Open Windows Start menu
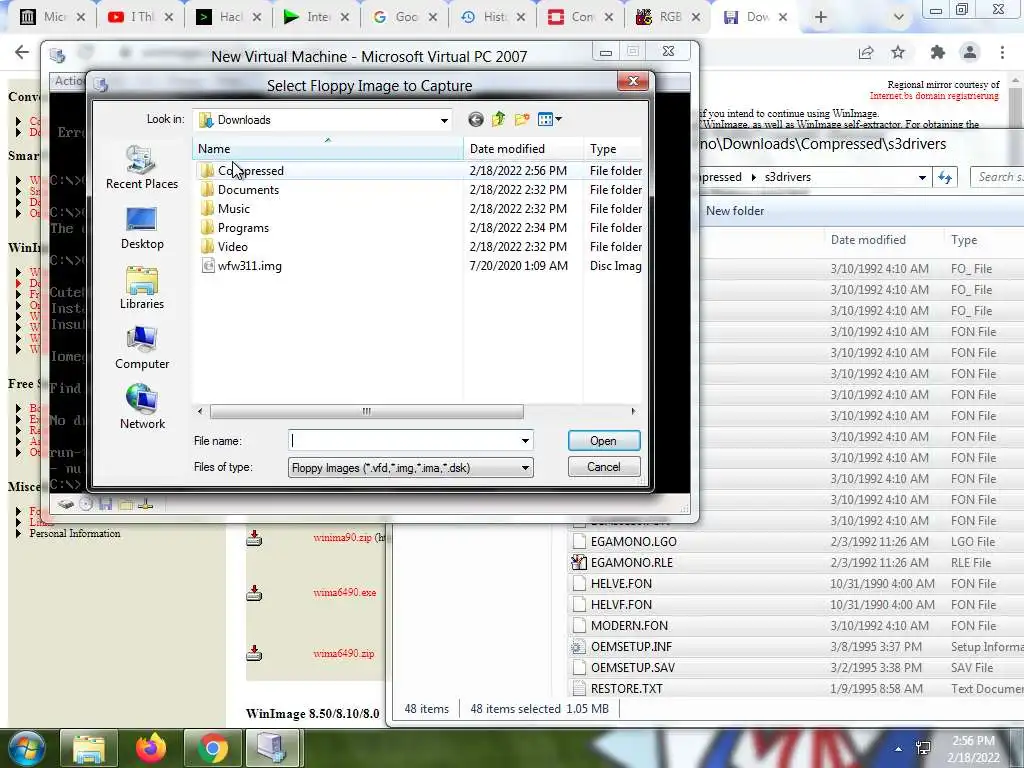The width and height of the screenshot is (1024, 768). pos(25,748)
